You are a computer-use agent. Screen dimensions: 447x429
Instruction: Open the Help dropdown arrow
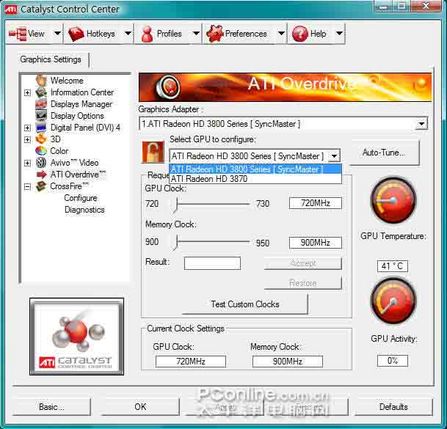[339, 33]
